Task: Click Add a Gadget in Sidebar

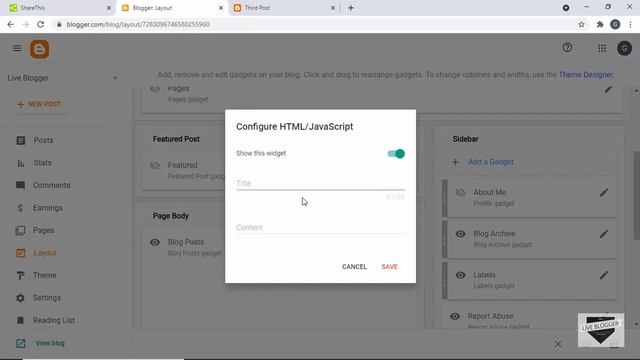Action: pos(491,162)
